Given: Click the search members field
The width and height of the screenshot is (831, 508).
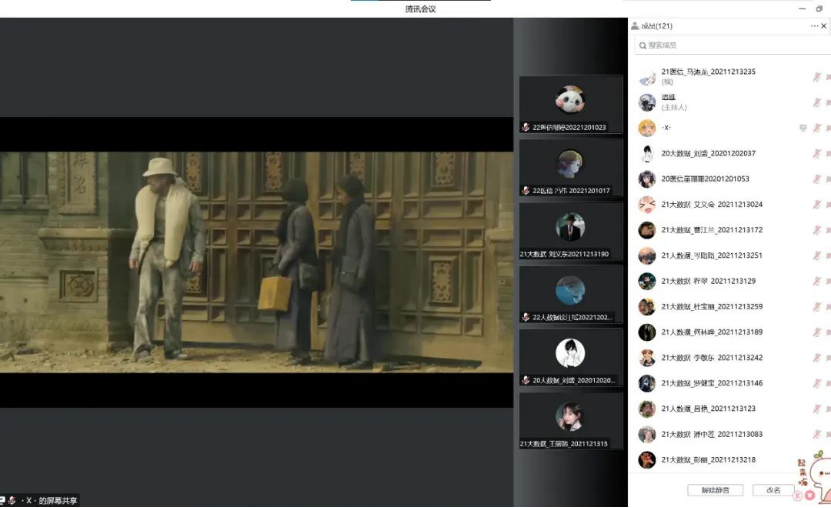Looking at the screenshot, I should click(x=732, y=46).
